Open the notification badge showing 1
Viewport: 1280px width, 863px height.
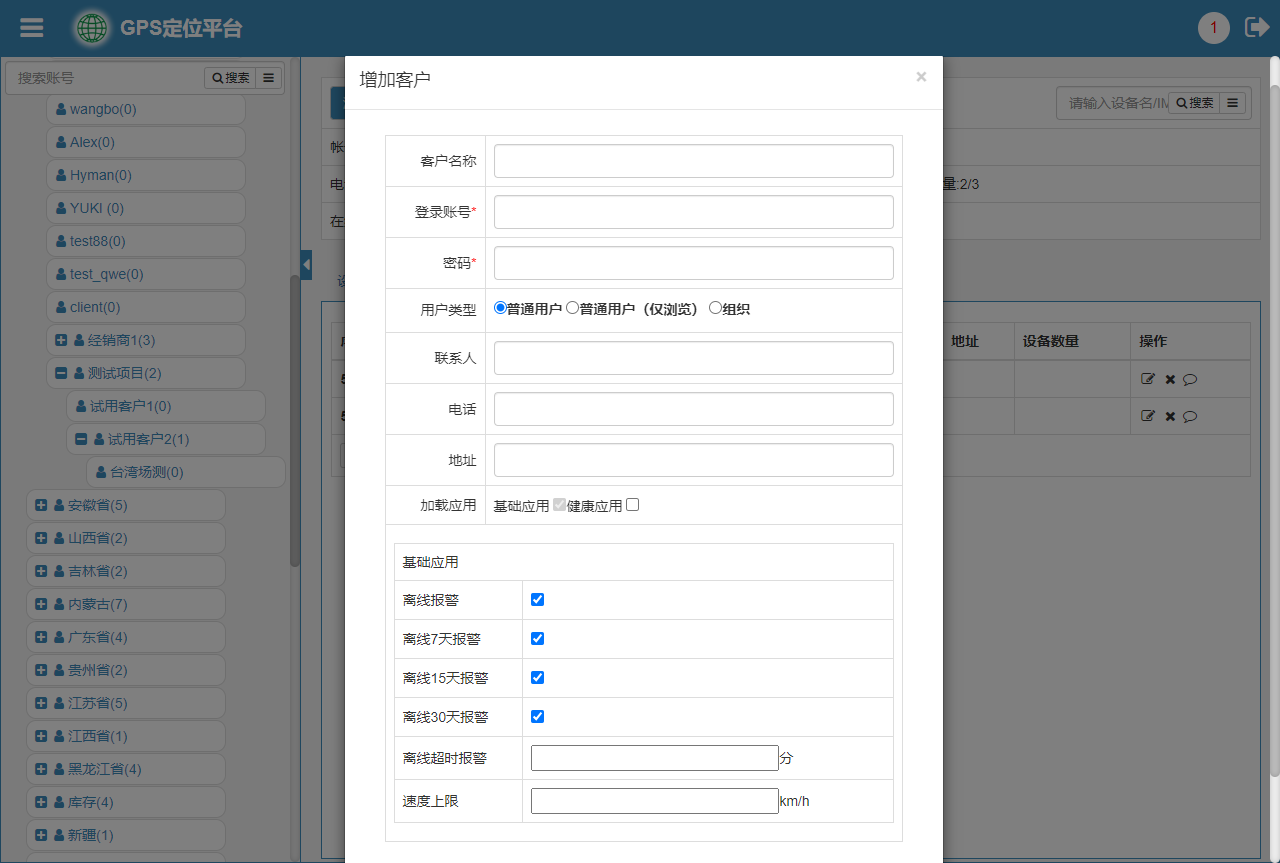1213,28
